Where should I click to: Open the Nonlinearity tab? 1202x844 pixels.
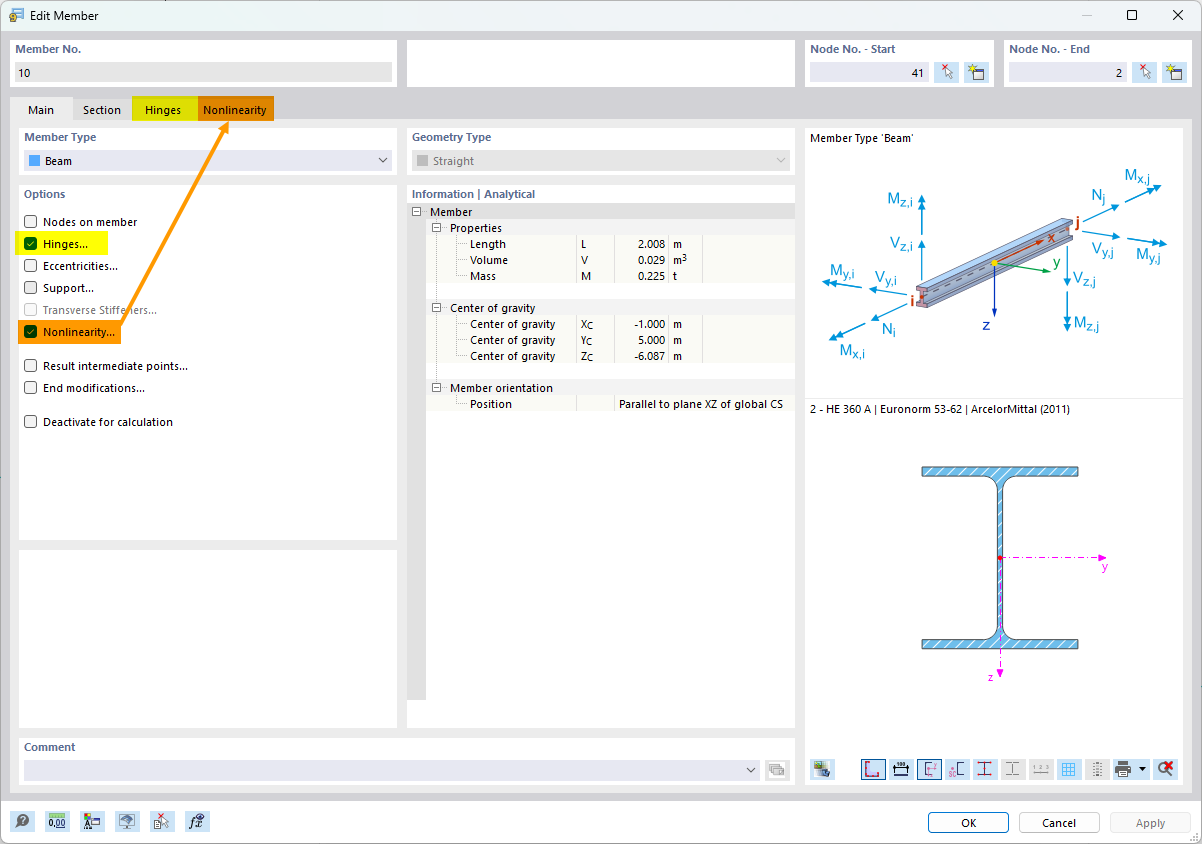pos(236,110)
